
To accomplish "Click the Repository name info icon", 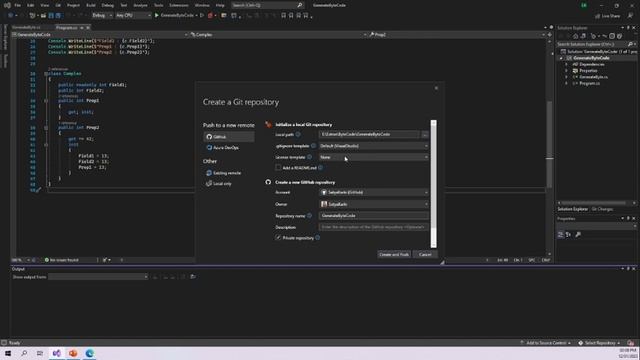I will point(309,216).
